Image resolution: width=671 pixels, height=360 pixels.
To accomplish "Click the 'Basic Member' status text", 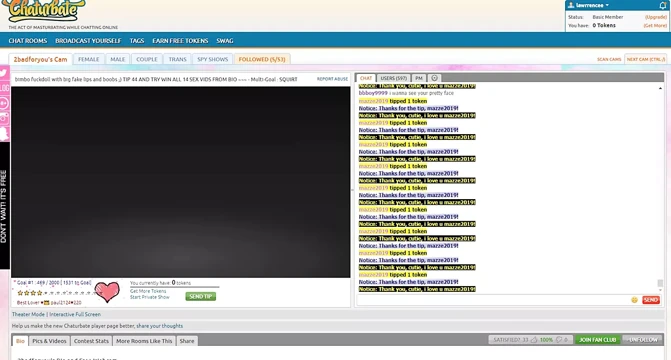I will (608, 17).
